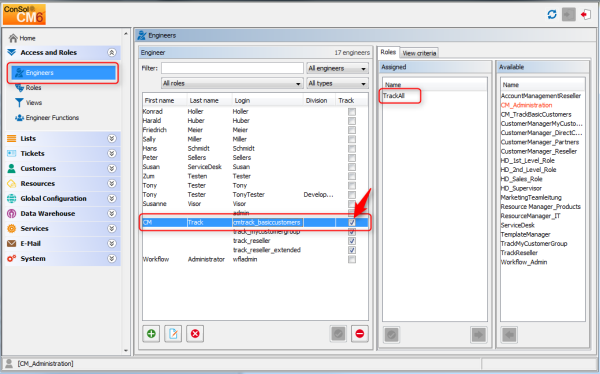Click the Resources section icon

point(12,184)
